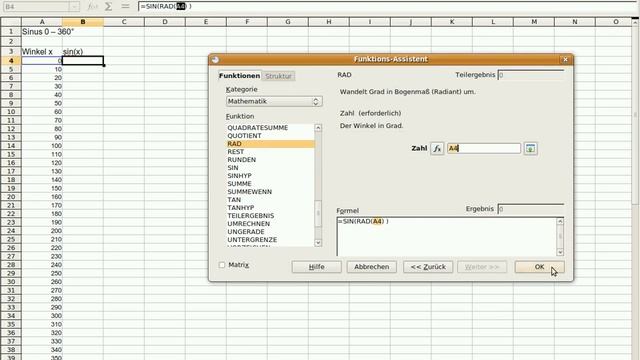Close the Funktions-Assistent dialog
The image size is (640, 360).
coord(565,59)
